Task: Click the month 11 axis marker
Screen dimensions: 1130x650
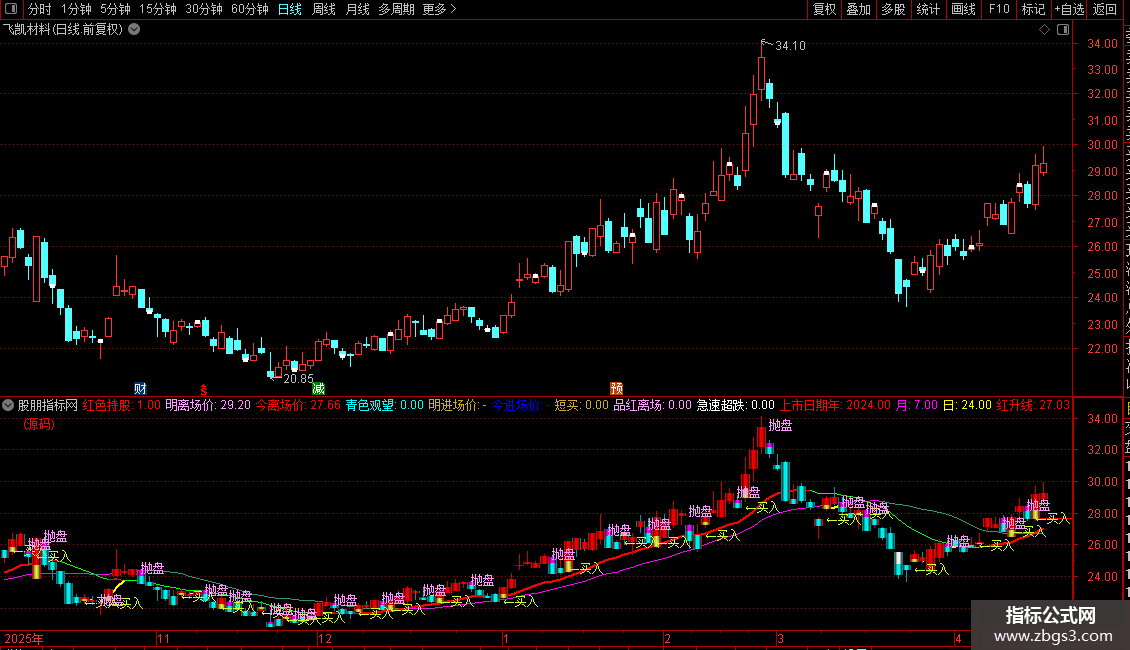Action: click(164, 638)
